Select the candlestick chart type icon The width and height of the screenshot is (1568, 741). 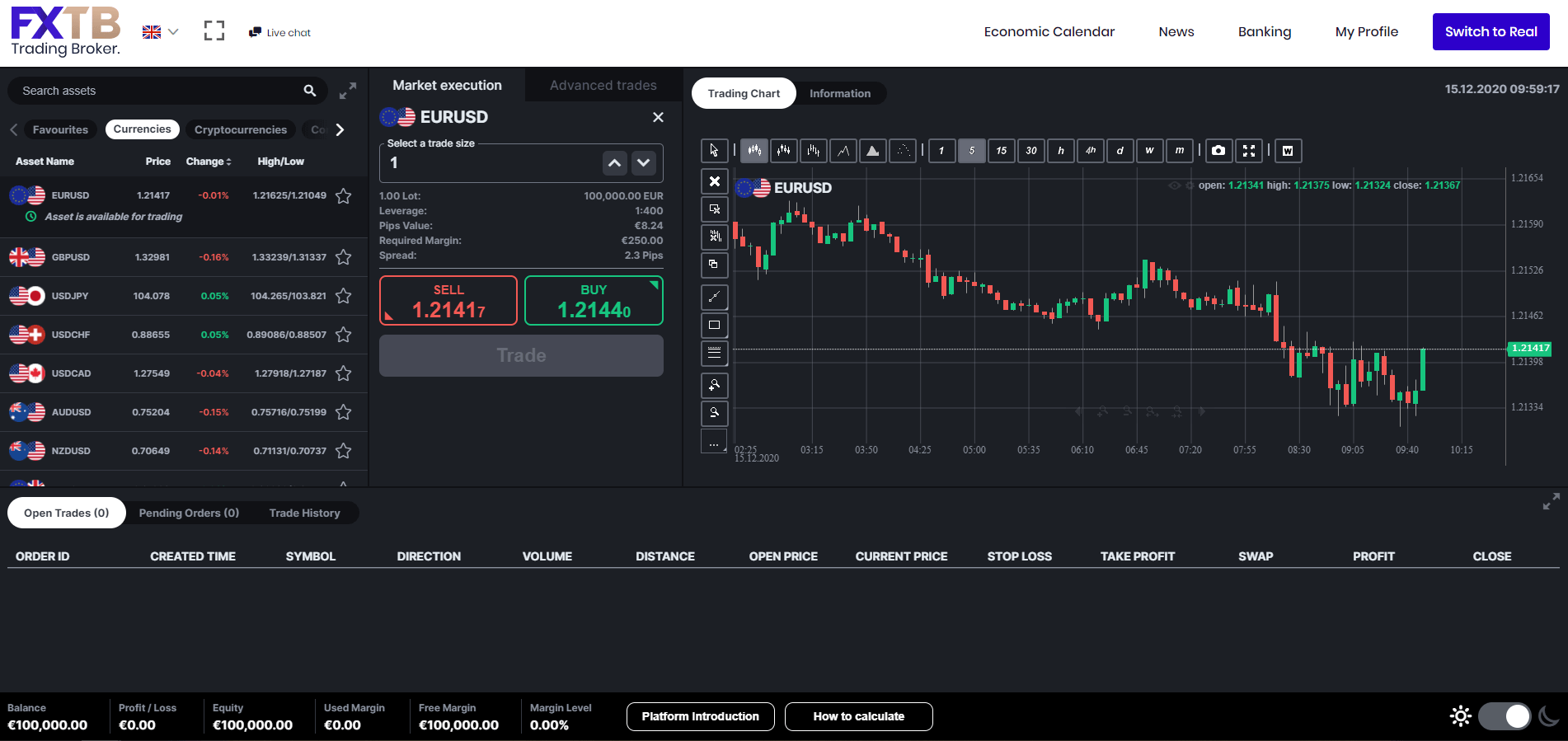(753, 151)
